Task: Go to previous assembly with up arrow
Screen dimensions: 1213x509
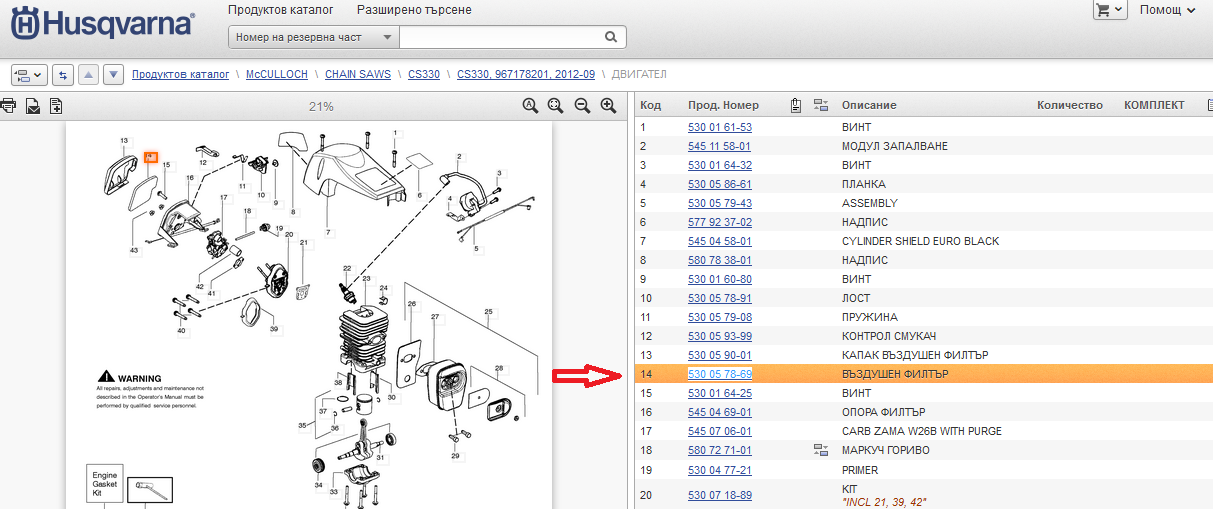Action: 88,75
